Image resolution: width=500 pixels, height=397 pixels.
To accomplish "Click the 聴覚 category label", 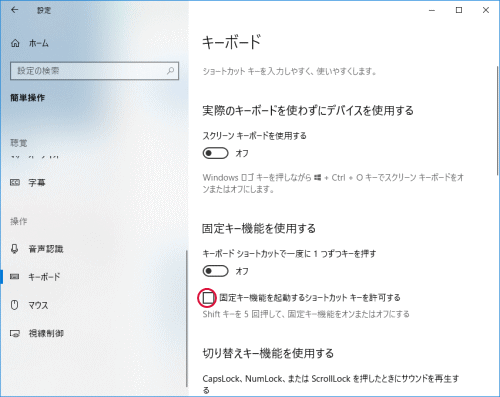I will (x=19, y=143).
